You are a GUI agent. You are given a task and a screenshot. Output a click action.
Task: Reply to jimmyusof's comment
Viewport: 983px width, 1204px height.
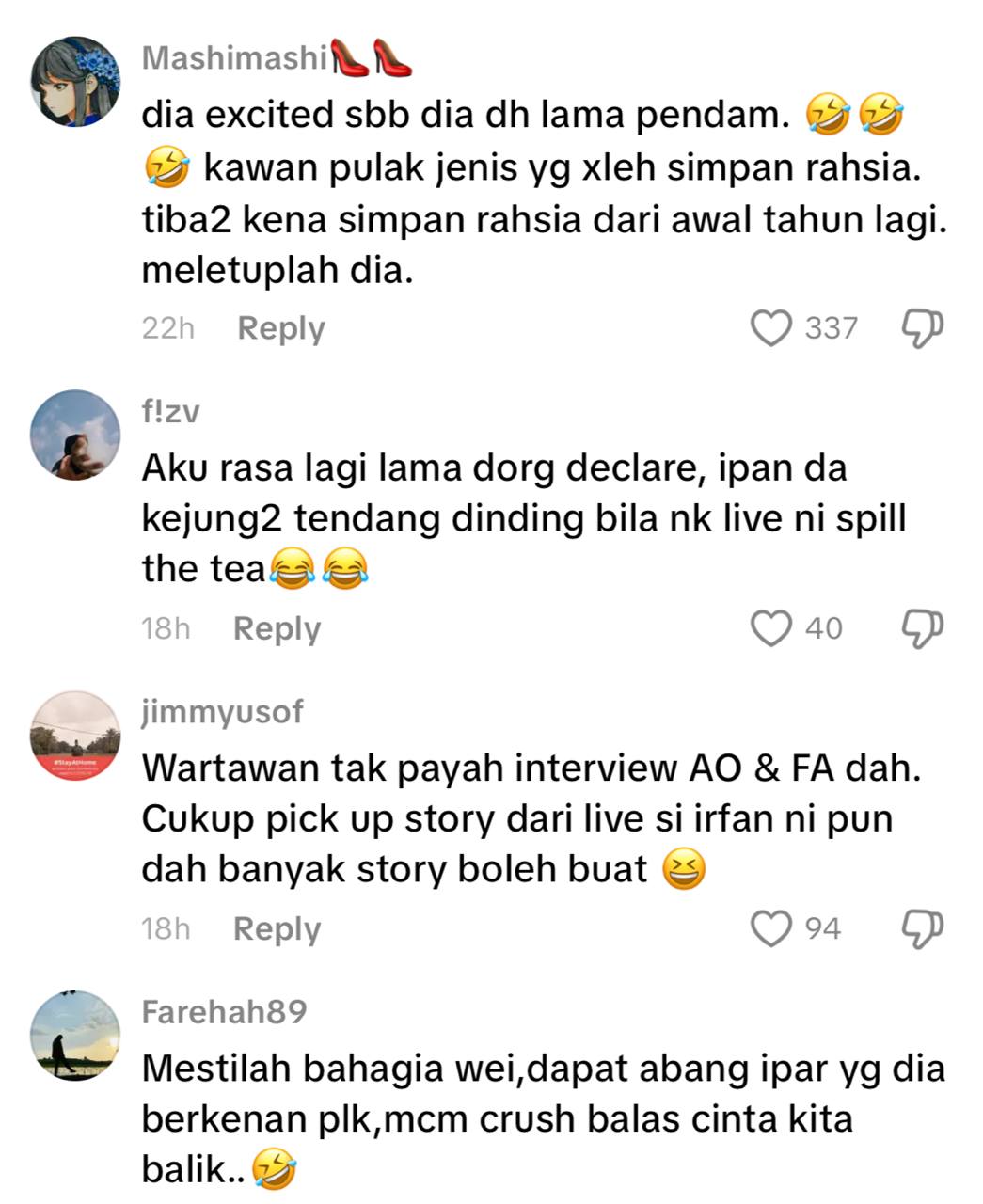[277, 928]
